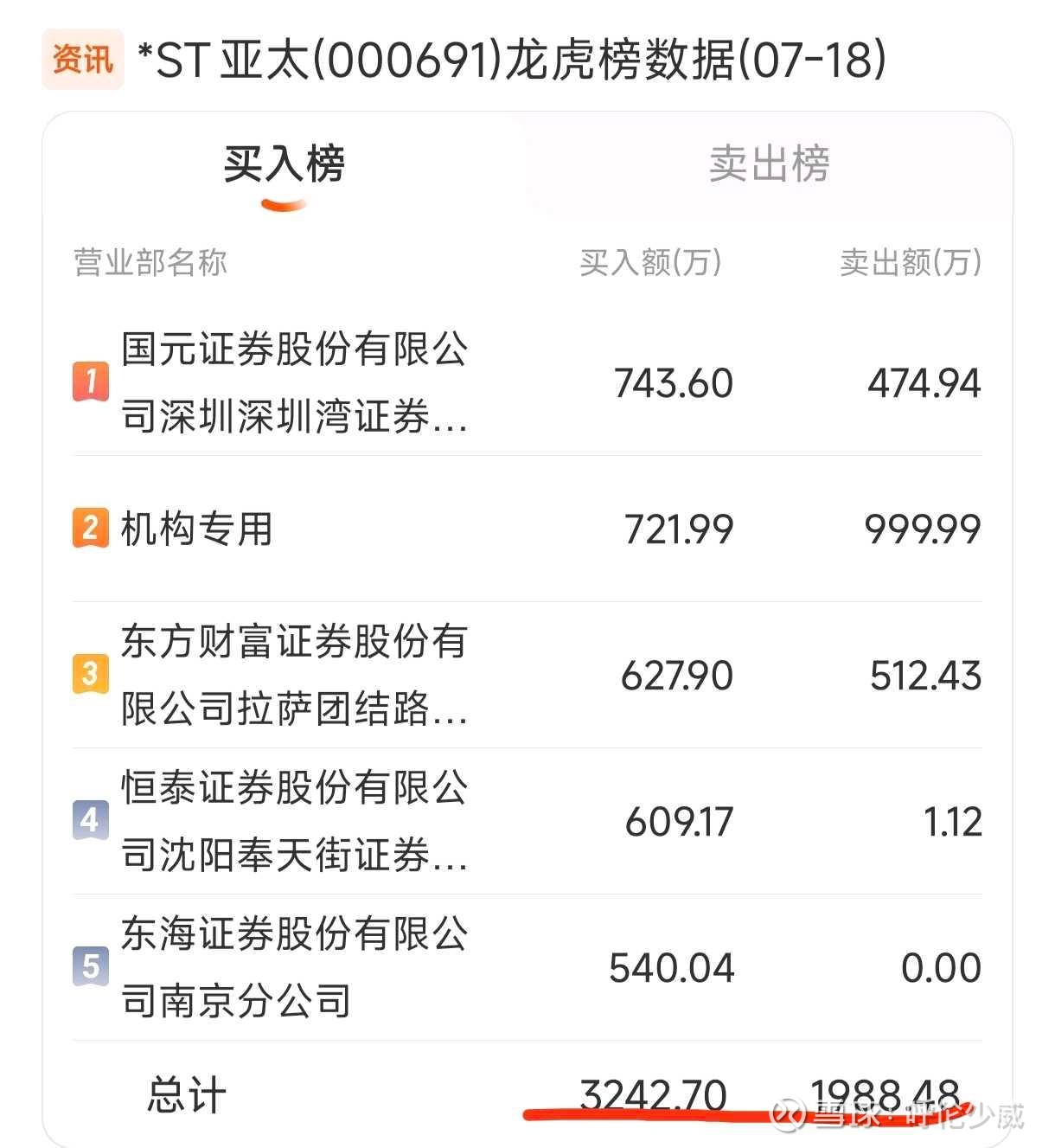Click rank 4 badge icon
This screenshot has width=1055, height=1148.
point(91,820)
